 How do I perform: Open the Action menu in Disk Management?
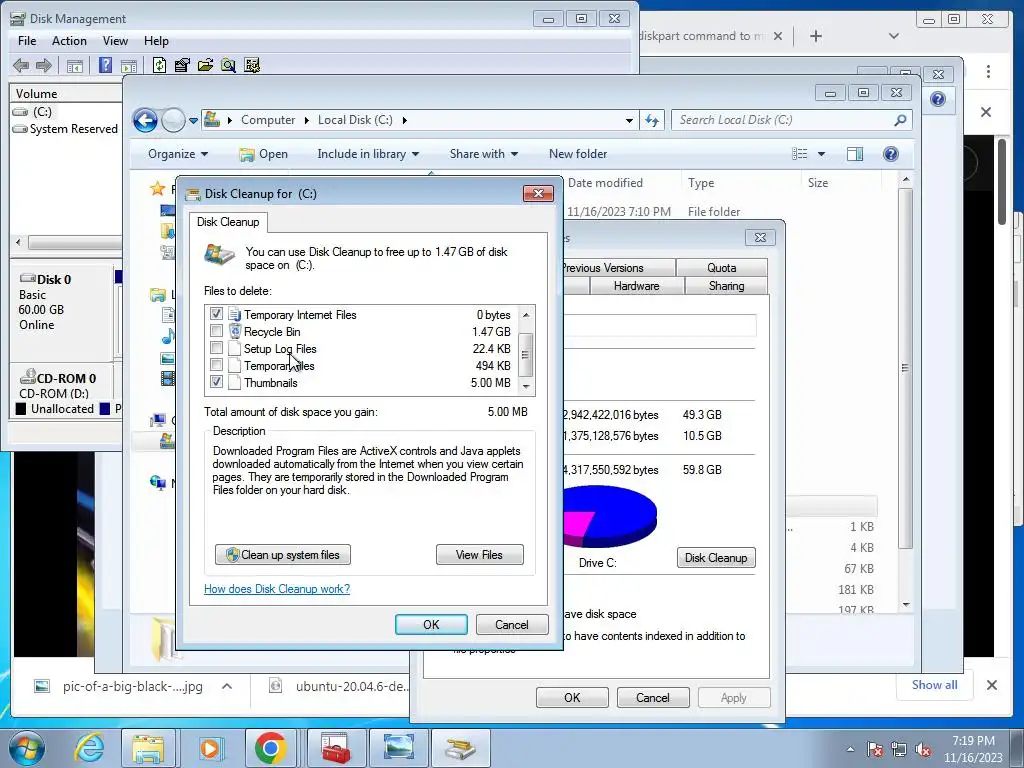[x=69, y=40]
